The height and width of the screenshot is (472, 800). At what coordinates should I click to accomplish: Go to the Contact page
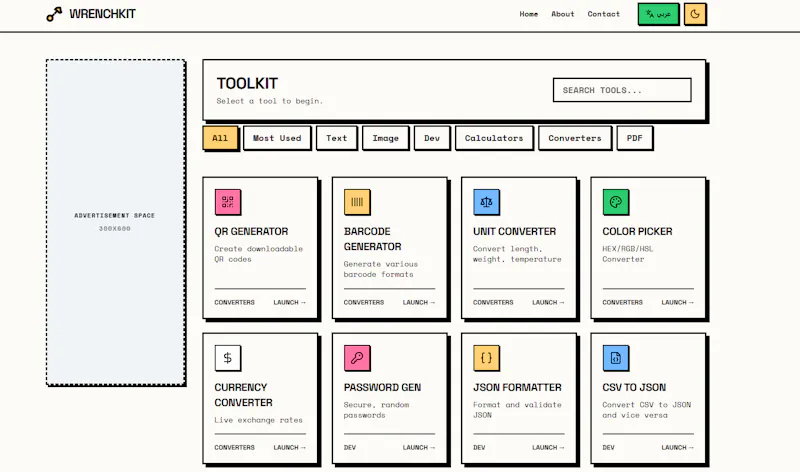603,14
